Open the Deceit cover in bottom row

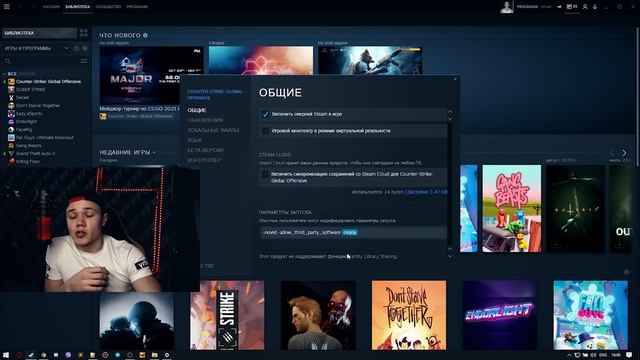(318, 315)
